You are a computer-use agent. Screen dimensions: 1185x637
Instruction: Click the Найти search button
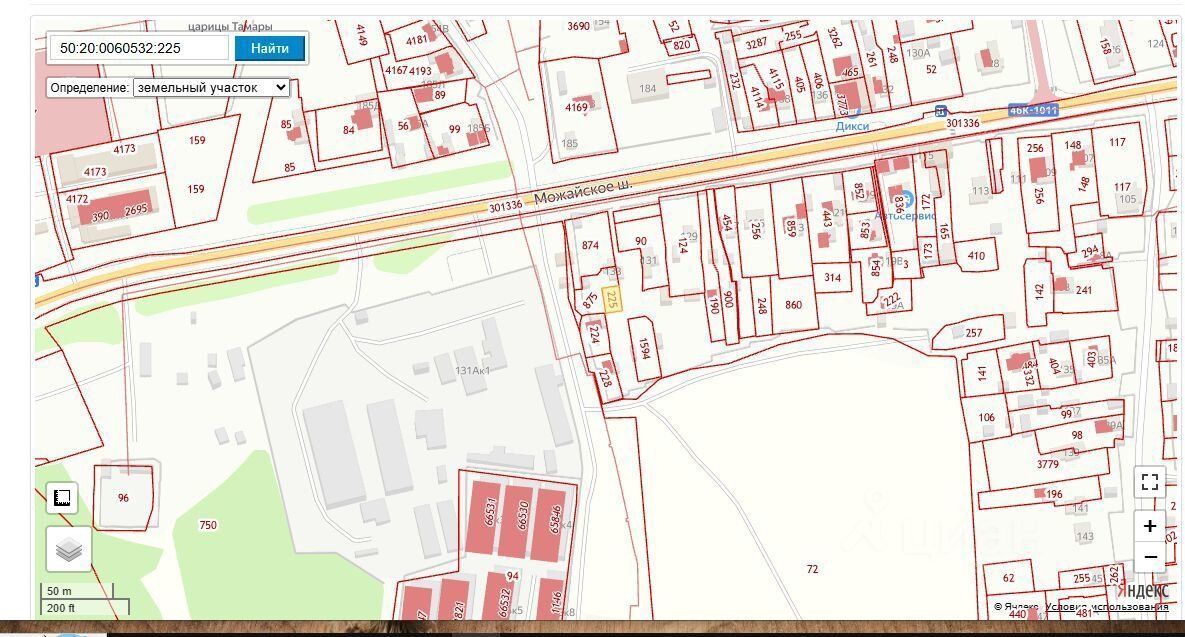click(270, 48)
